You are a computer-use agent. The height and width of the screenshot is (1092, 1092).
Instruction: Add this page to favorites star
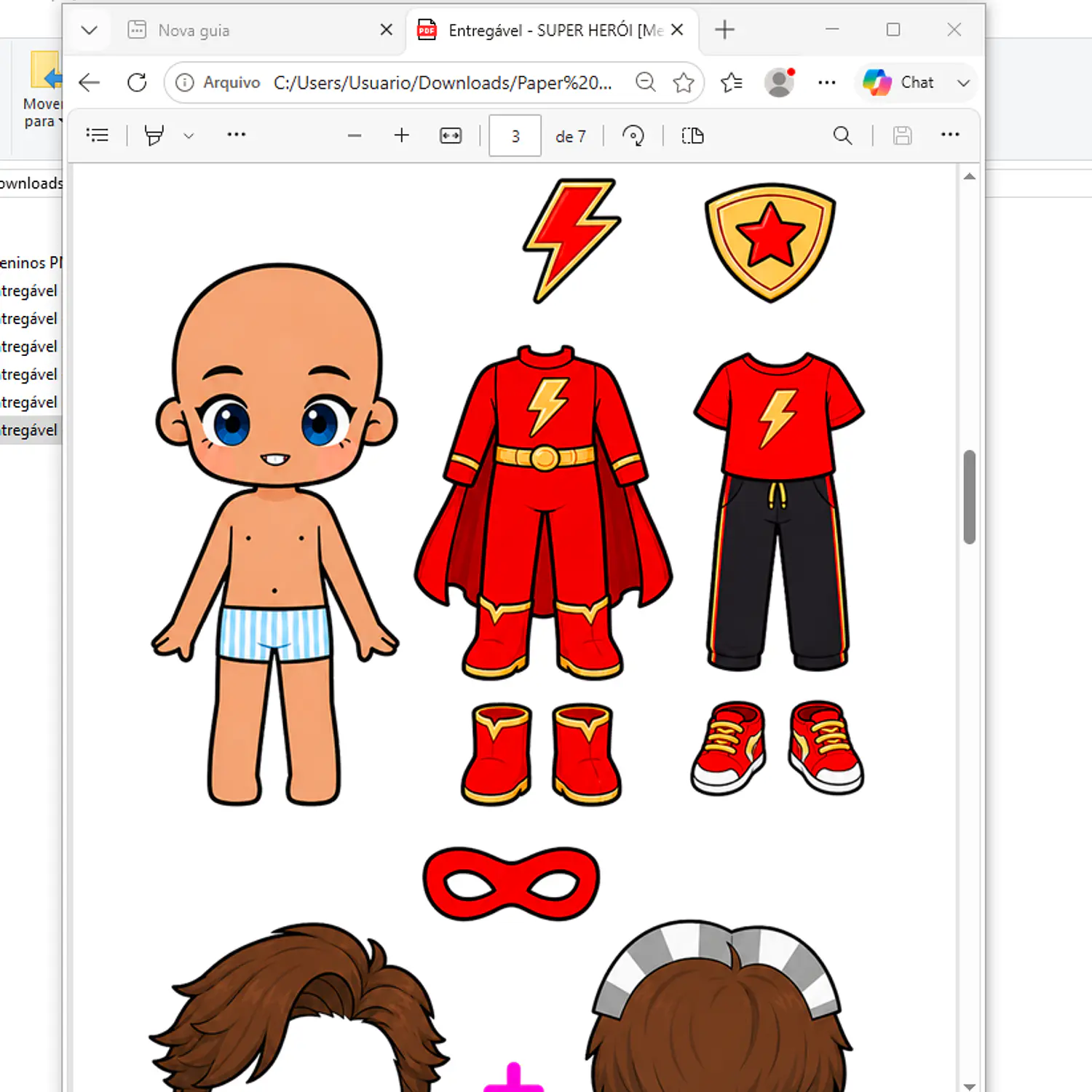[684, 82]
